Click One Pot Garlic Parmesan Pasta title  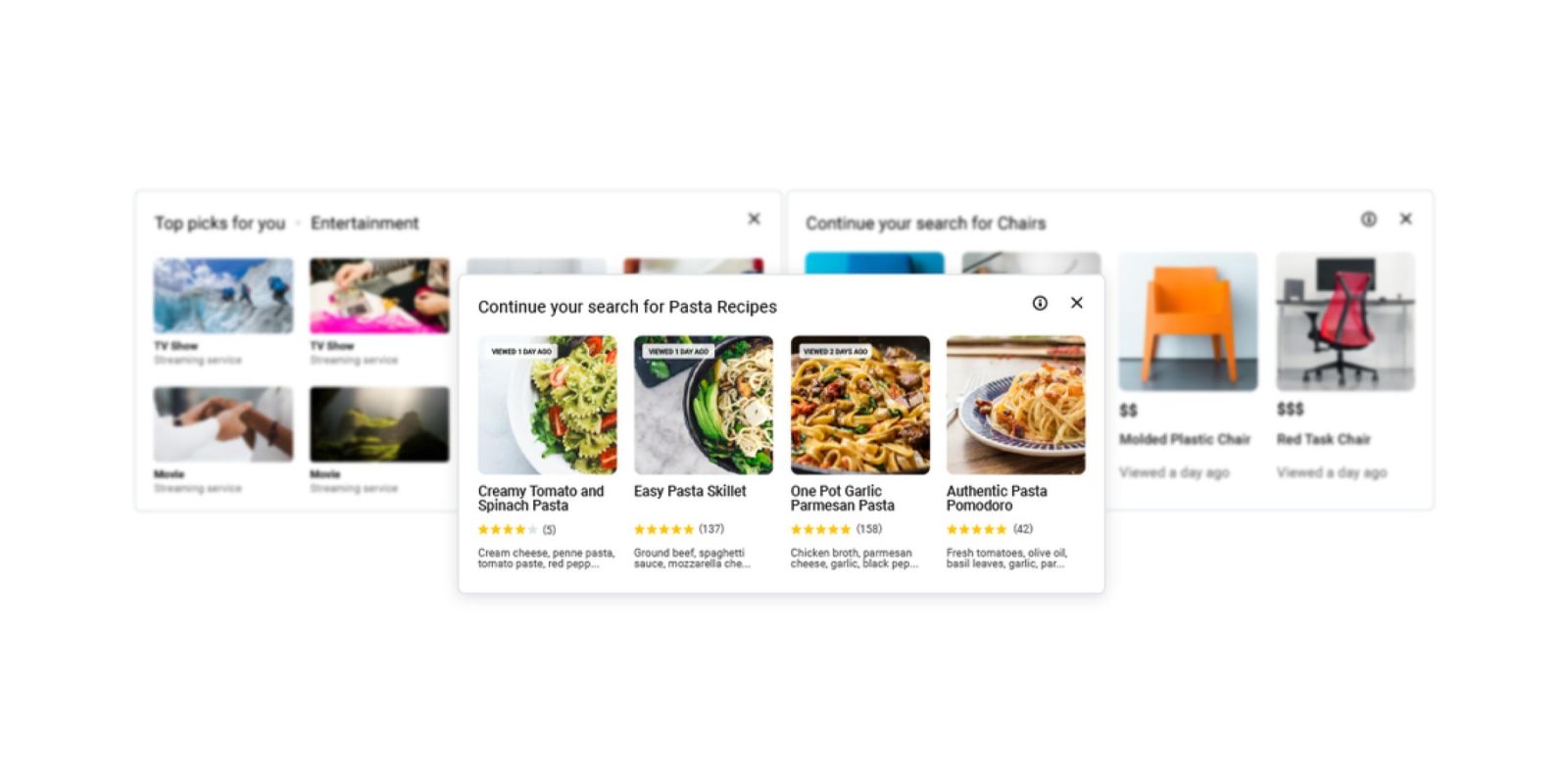click(843, 498)
